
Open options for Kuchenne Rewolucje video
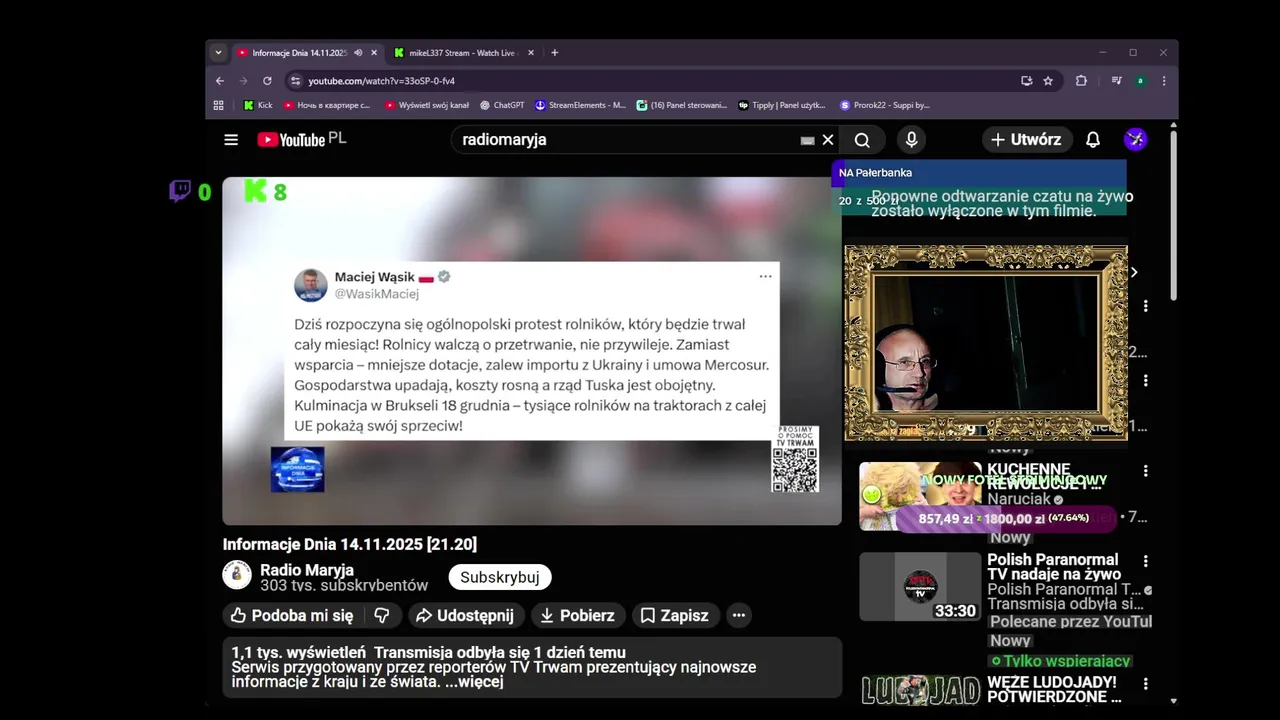1146,471
